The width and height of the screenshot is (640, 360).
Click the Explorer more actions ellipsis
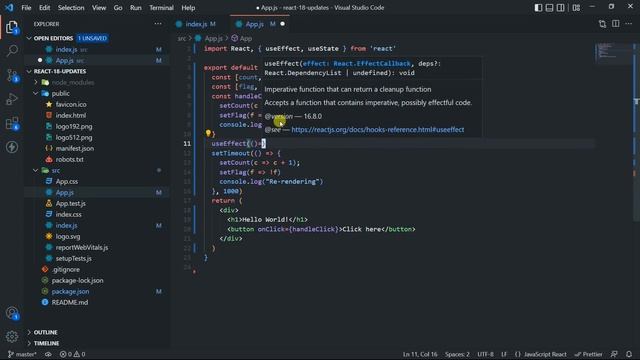pyautogui.click(x=158, y=24)
